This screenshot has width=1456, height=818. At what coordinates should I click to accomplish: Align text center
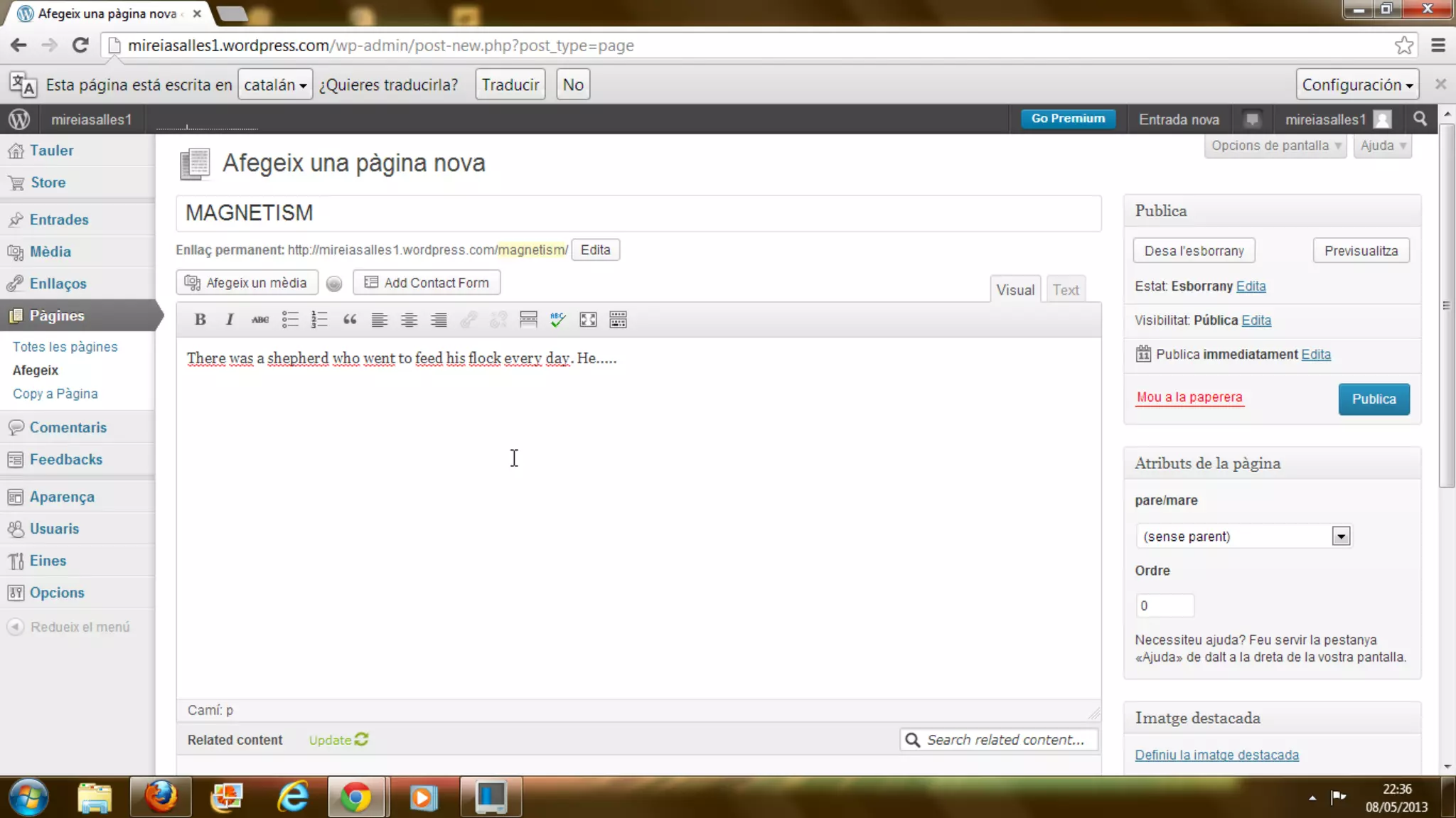click(x=409, y=320)
